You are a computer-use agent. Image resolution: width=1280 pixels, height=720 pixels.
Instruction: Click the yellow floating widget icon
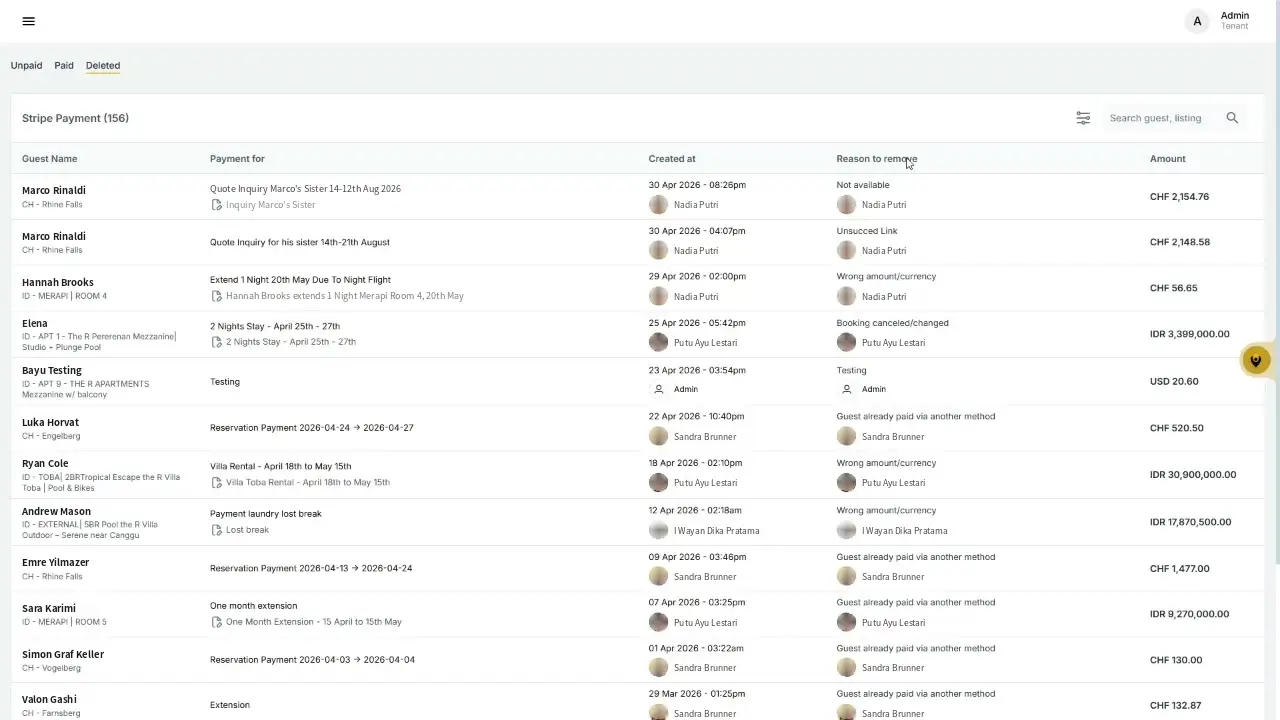[1256, 360]
